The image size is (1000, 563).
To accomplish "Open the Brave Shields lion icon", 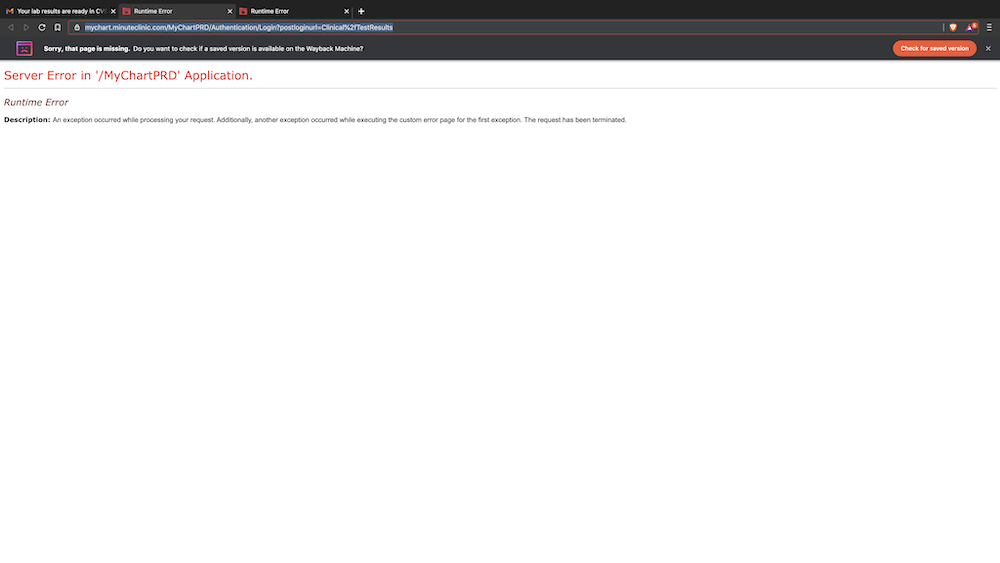I will coord(953,27).
